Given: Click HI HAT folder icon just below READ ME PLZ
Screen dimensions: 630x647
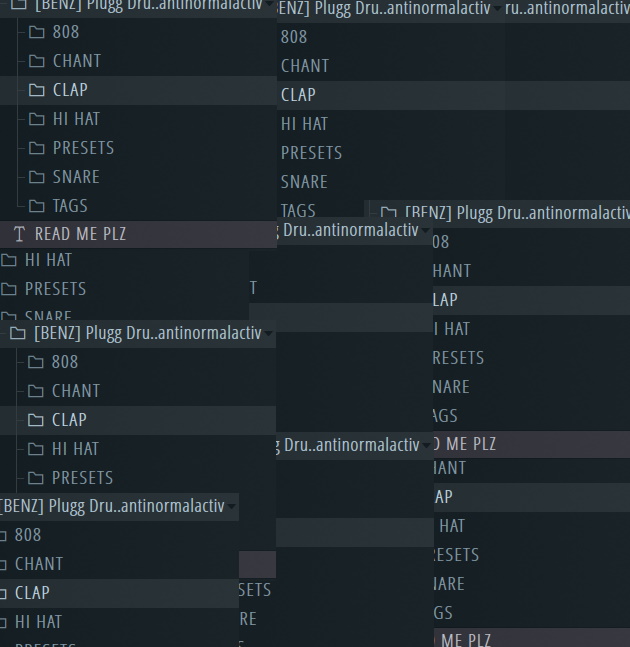Looking at the screenshot, I should 9,260.
